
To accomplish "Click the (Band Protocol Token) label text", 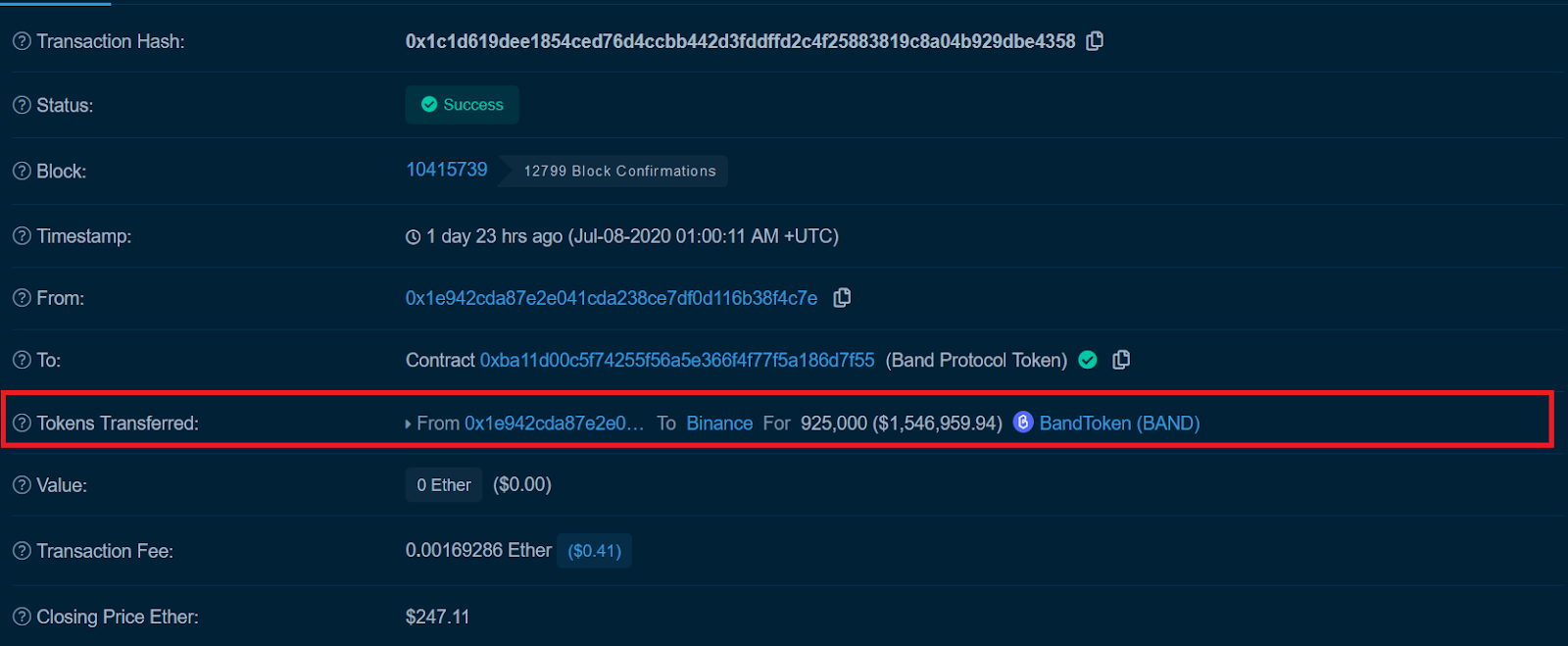I will tap(976, 360).
